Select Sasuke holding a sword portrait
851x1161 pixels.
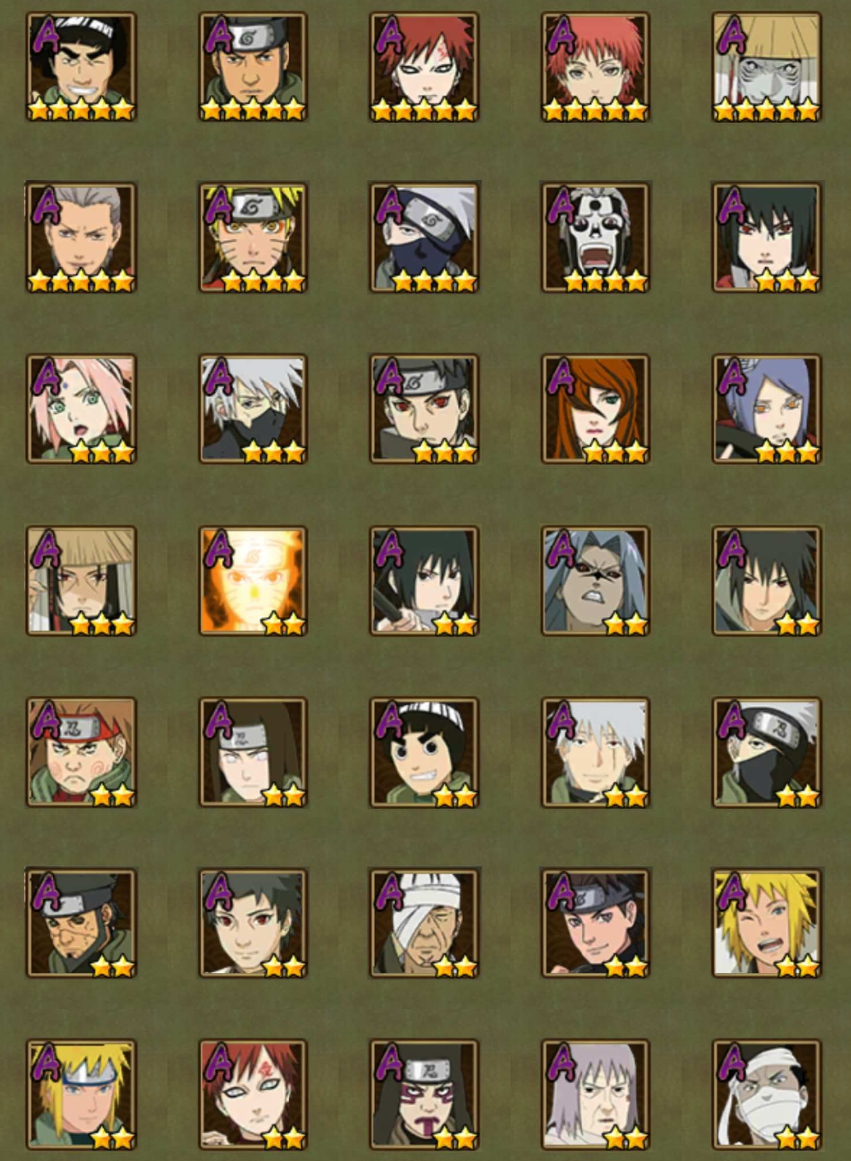[x=424, y=580]
